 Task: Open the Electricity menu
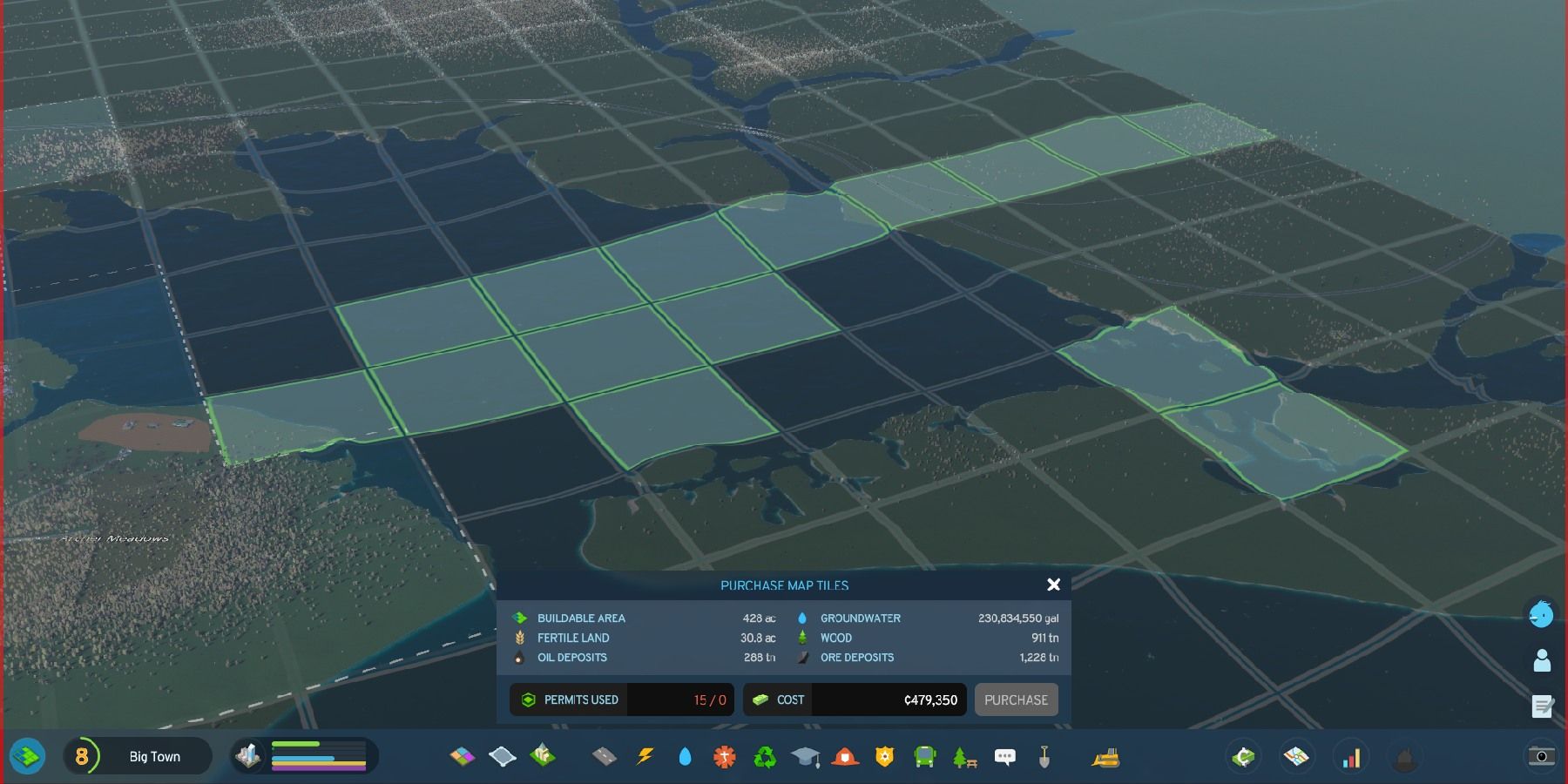click(x=645, y=756)
